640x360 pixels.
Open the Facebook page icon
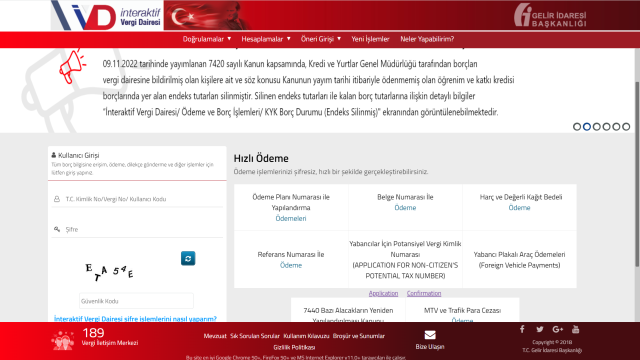pyautogui.click(x=522, y=329)
